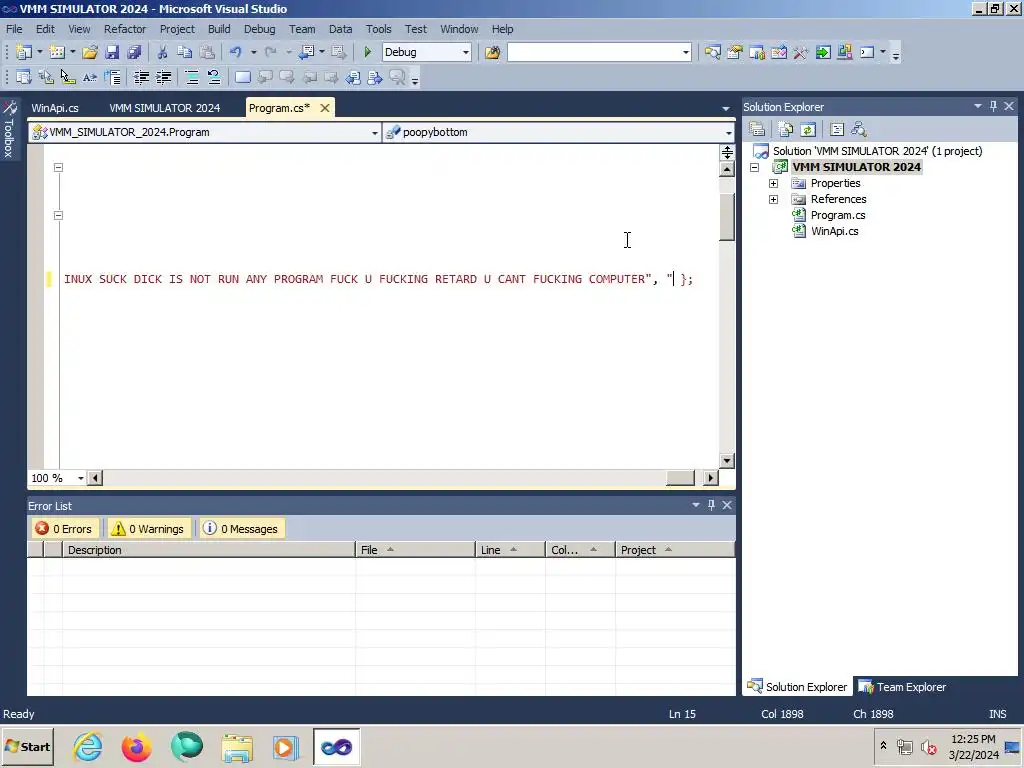Open the Solution Explorer Properties icon
The width and height of the screenshot is (1024, 768).
point(757,129)
